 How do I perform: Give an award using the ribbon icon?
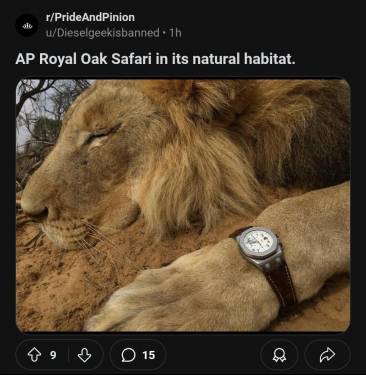[x=279, y=355]
